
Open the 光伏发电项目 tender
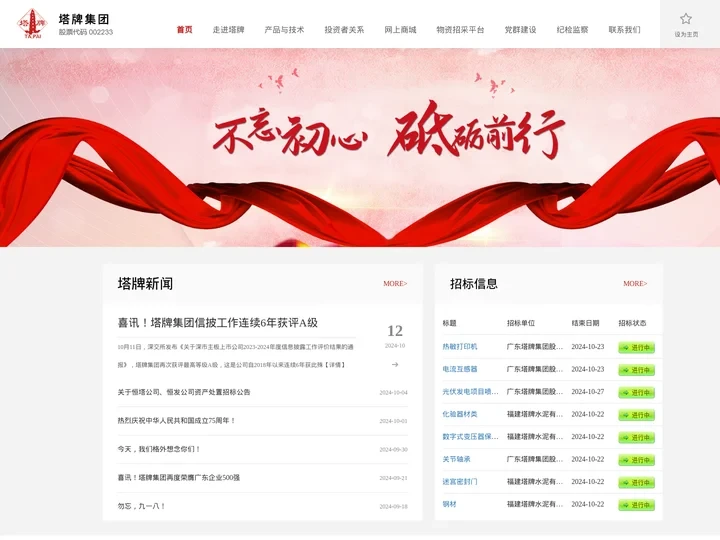click(x=470, y=392)
